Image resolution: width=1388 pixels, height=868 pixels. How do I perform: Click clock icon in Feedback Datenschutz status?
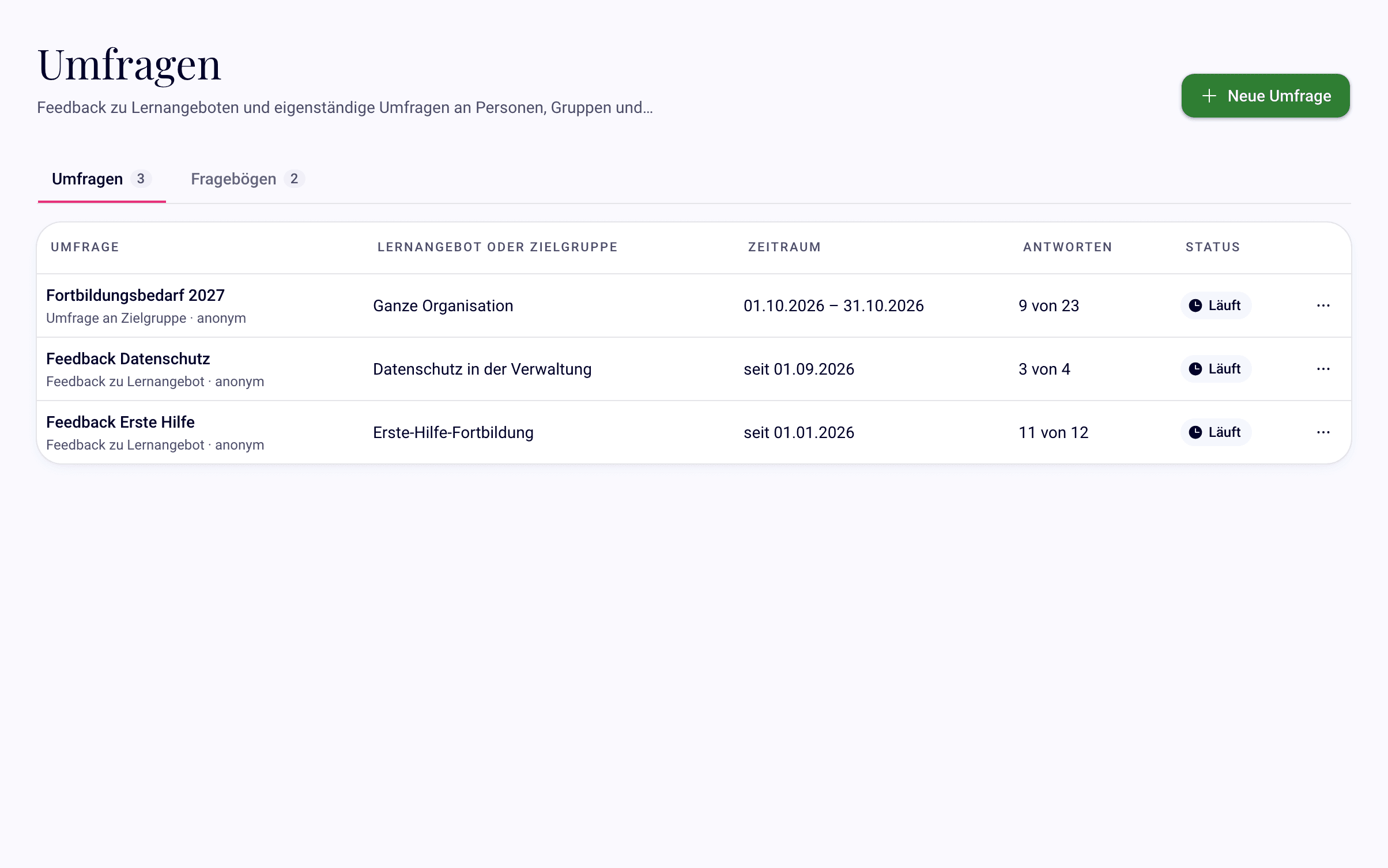(1195, 369)
